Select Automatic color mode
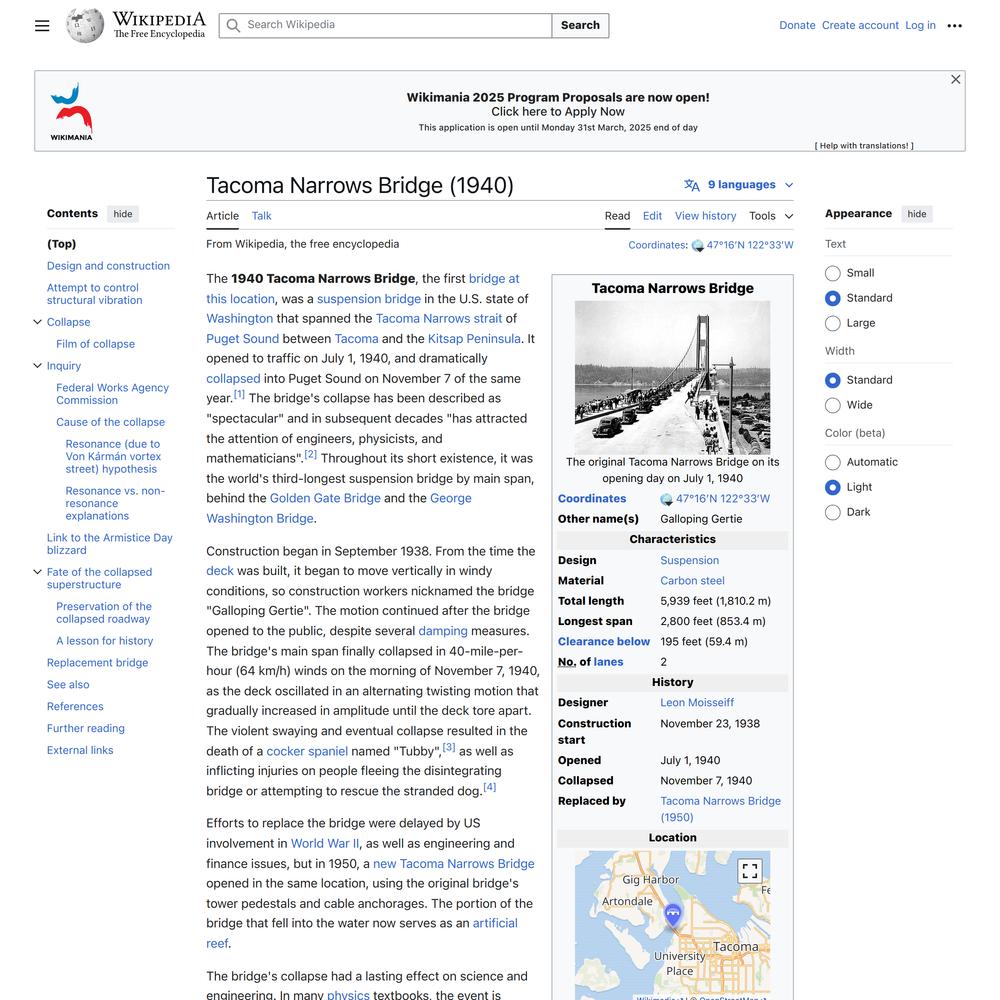The image size is (1000, 1000). click(x=832, y=462)
